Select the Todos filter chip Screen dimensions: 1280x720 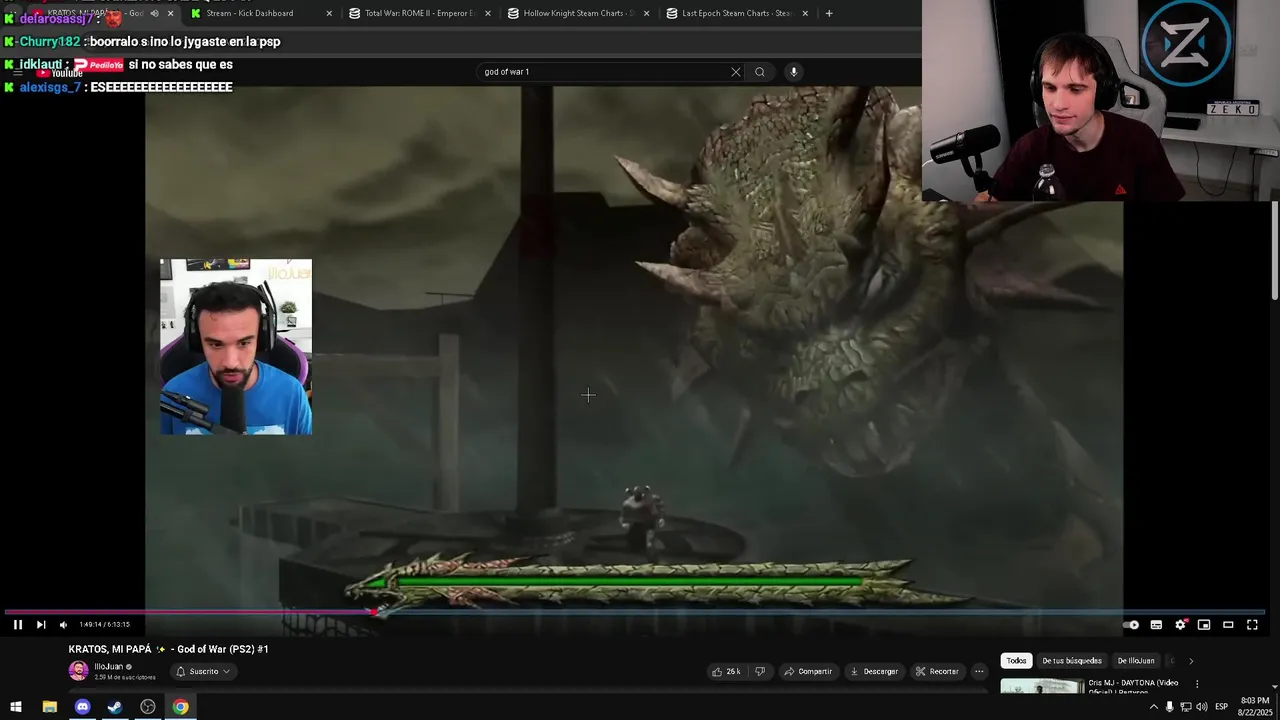point(1016,661)
